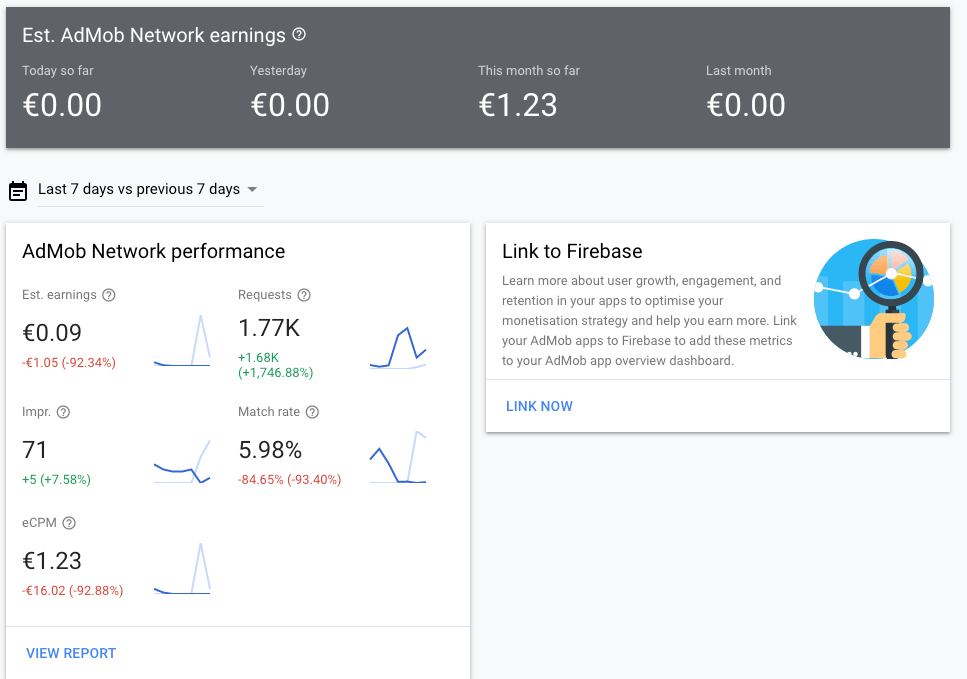Click help icon next to Est. earnings

click(109, 295)
